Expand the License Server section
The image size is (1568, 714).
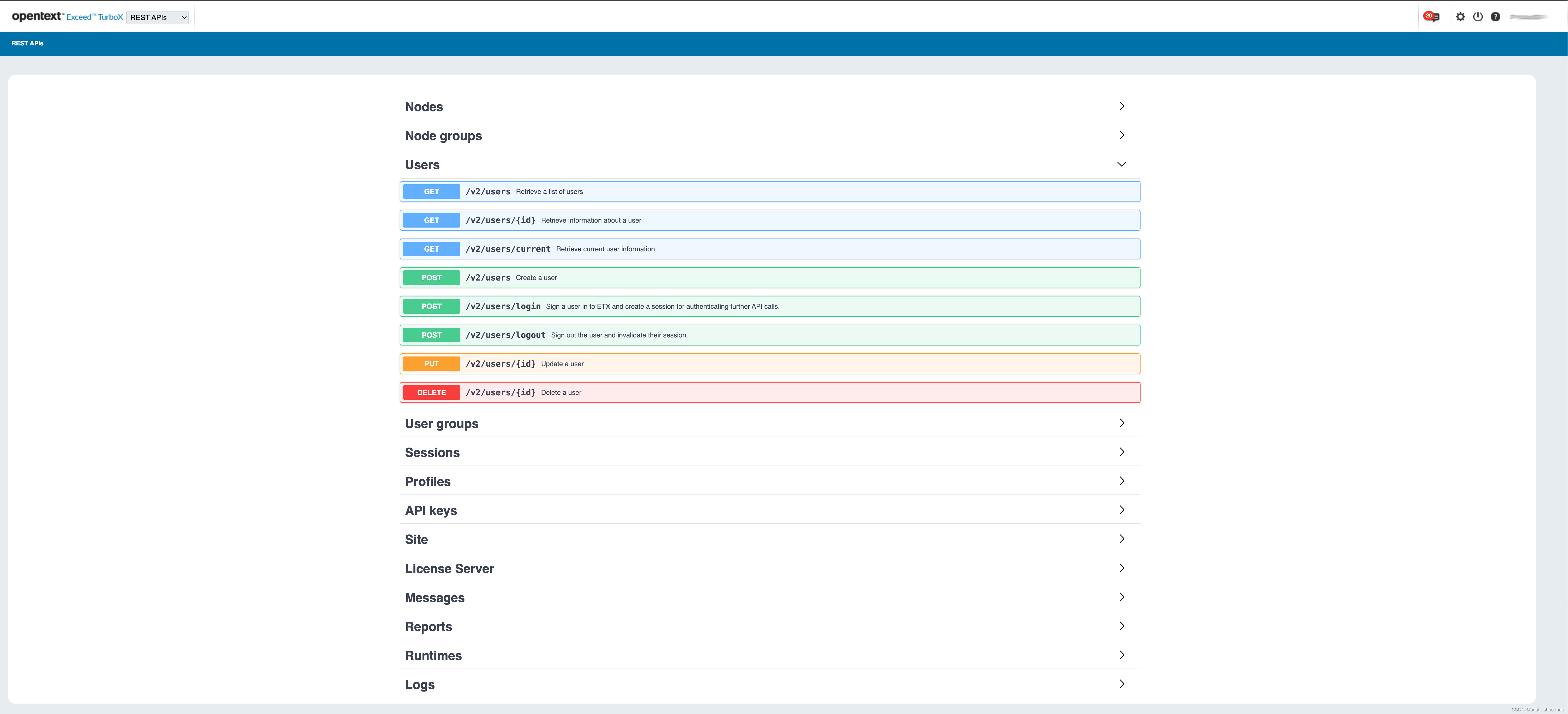click(769, 568)
